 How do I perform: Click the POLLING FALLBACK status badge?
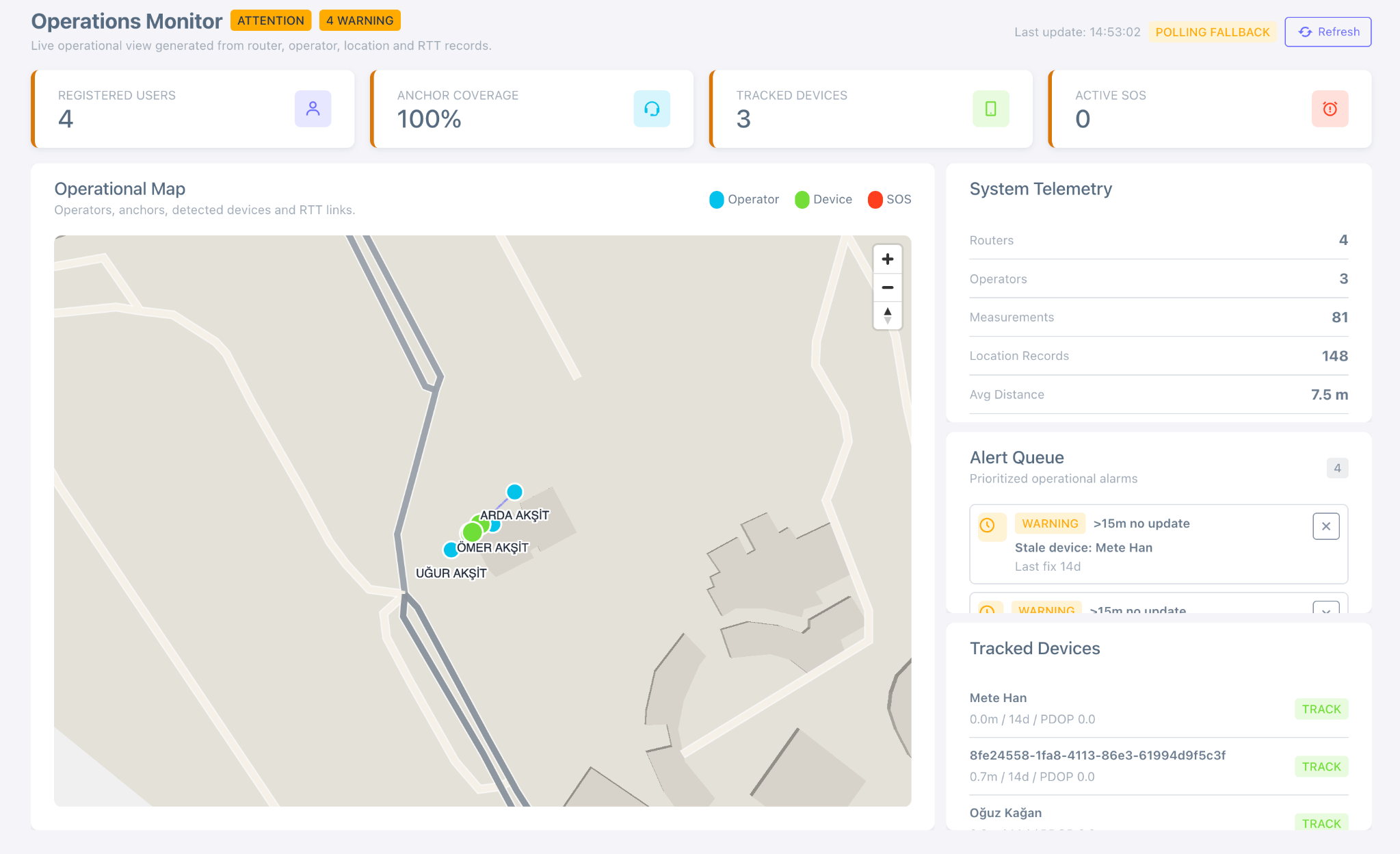1212,32
